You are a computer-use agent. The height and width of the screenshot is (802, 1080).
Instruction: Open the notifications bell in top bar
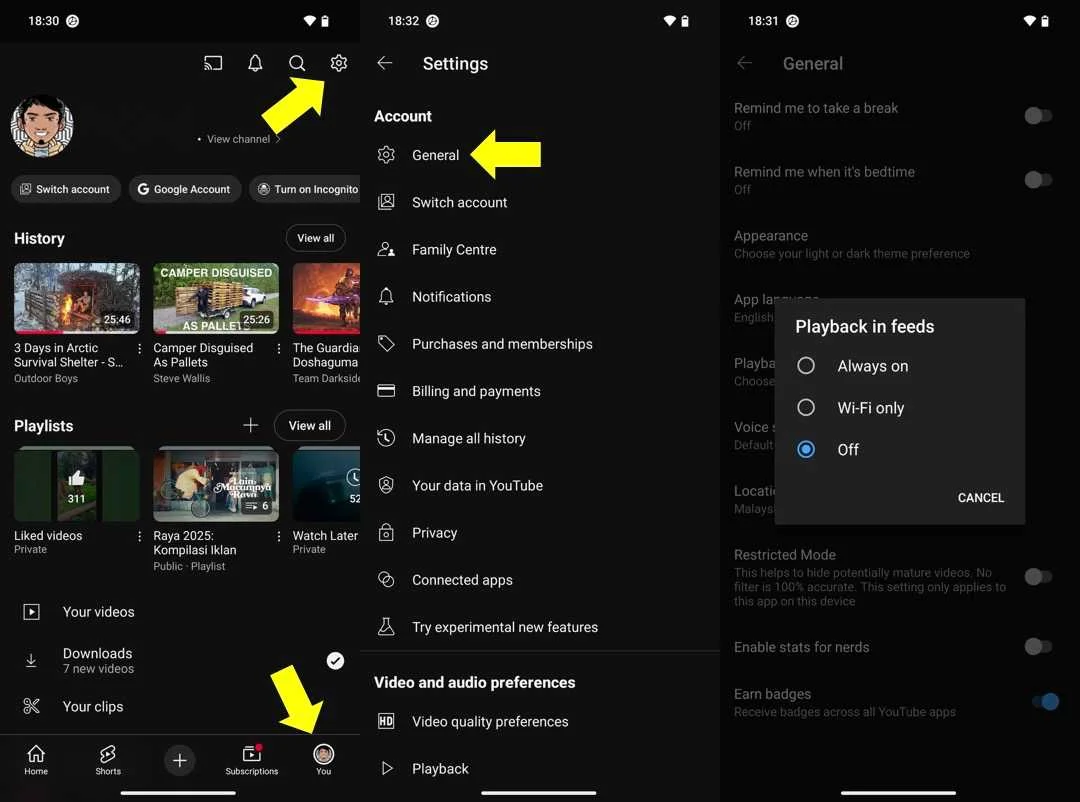click(255, 63)
